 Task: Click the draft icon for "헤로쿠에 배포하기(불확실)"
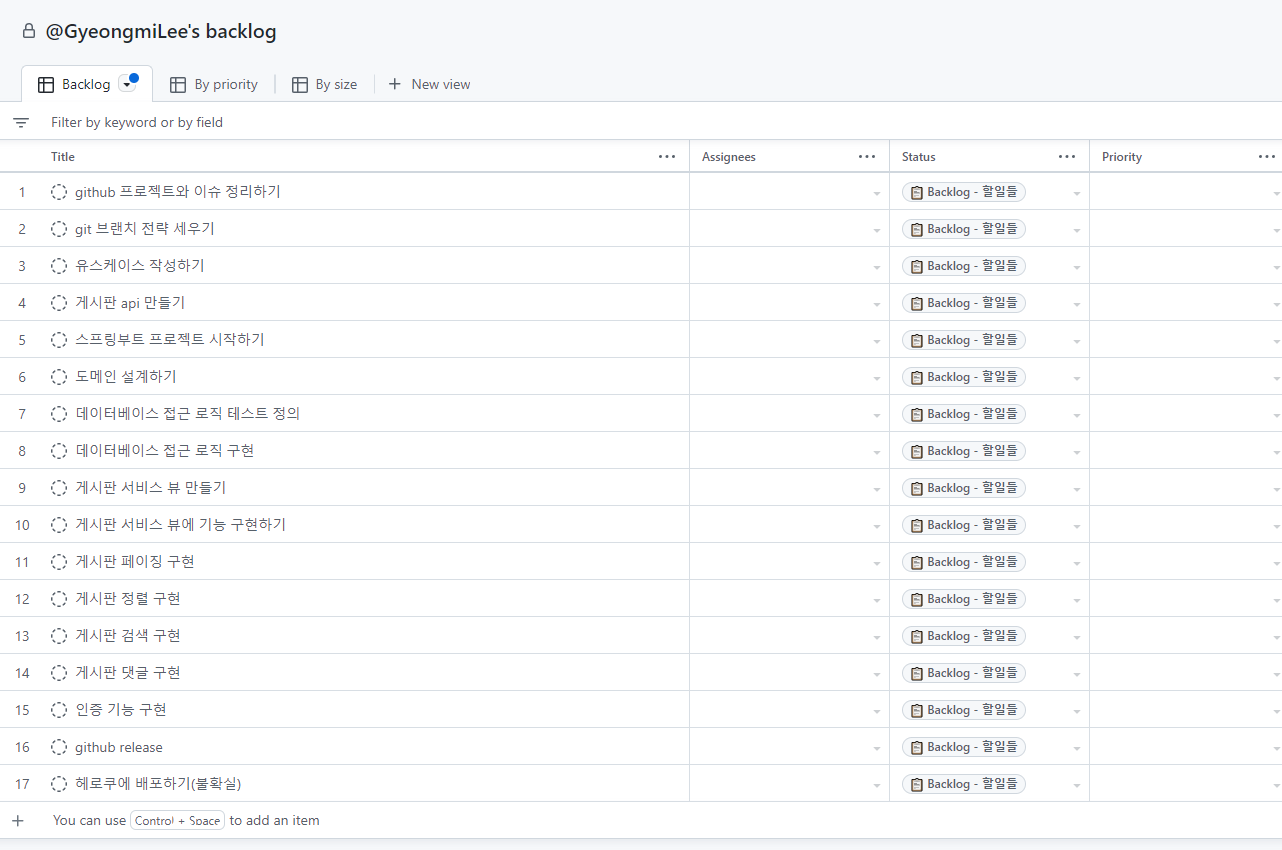coord(59,784)
